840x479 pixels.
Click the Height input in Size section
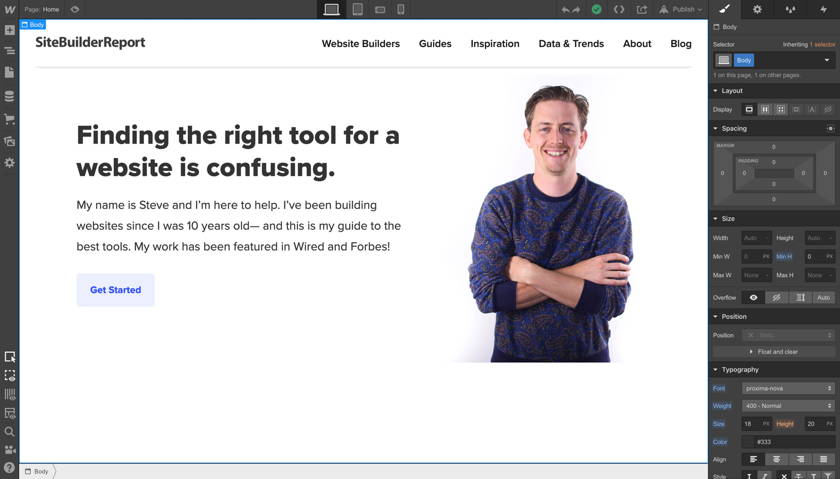(820, 237)
